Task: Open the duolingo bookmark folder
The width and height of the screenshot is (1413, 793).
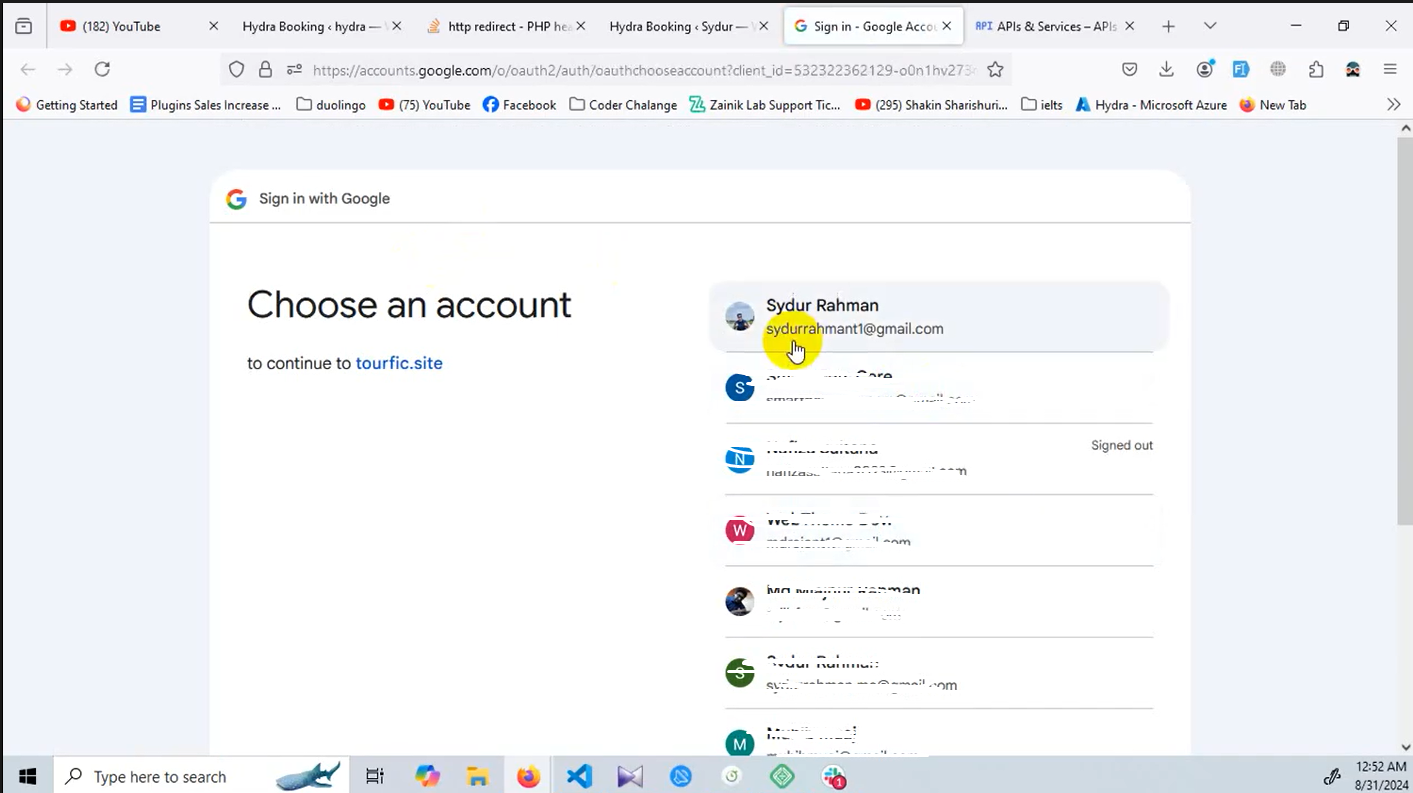Action: point(331,105)
